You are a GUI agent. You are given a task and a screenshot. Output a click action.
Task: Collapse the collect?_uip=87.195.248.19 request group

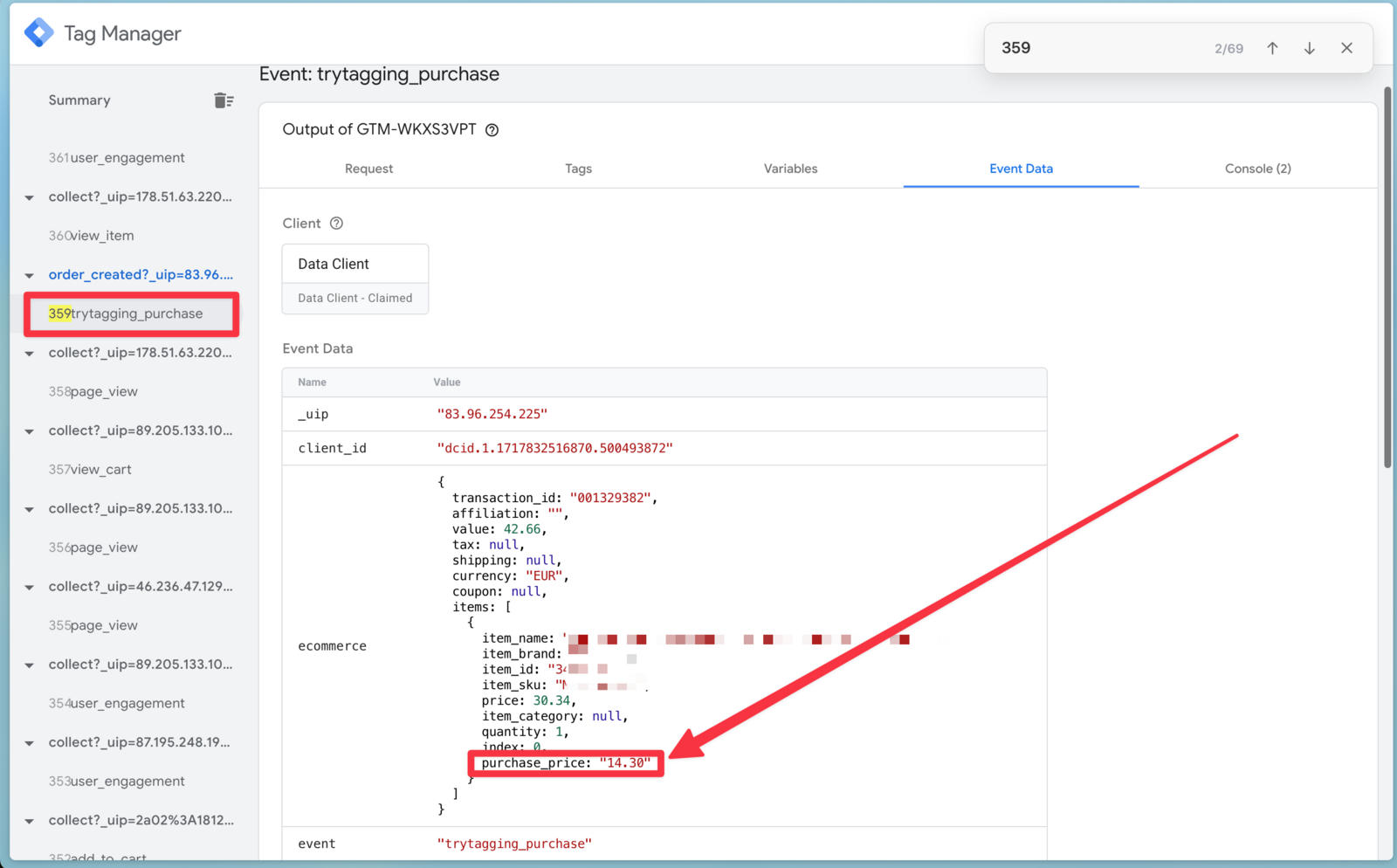30,743
